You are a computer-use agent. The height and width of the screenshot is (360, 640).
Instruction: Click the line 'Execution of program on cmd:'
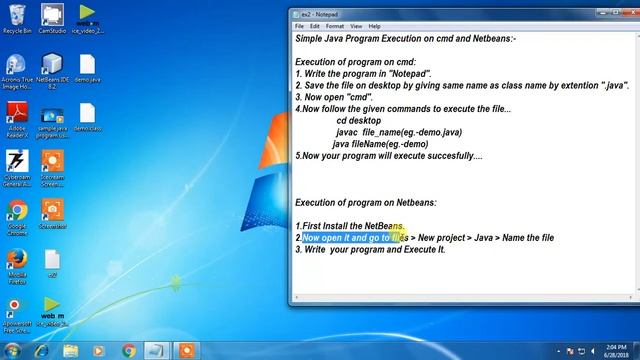coord(356,62)
